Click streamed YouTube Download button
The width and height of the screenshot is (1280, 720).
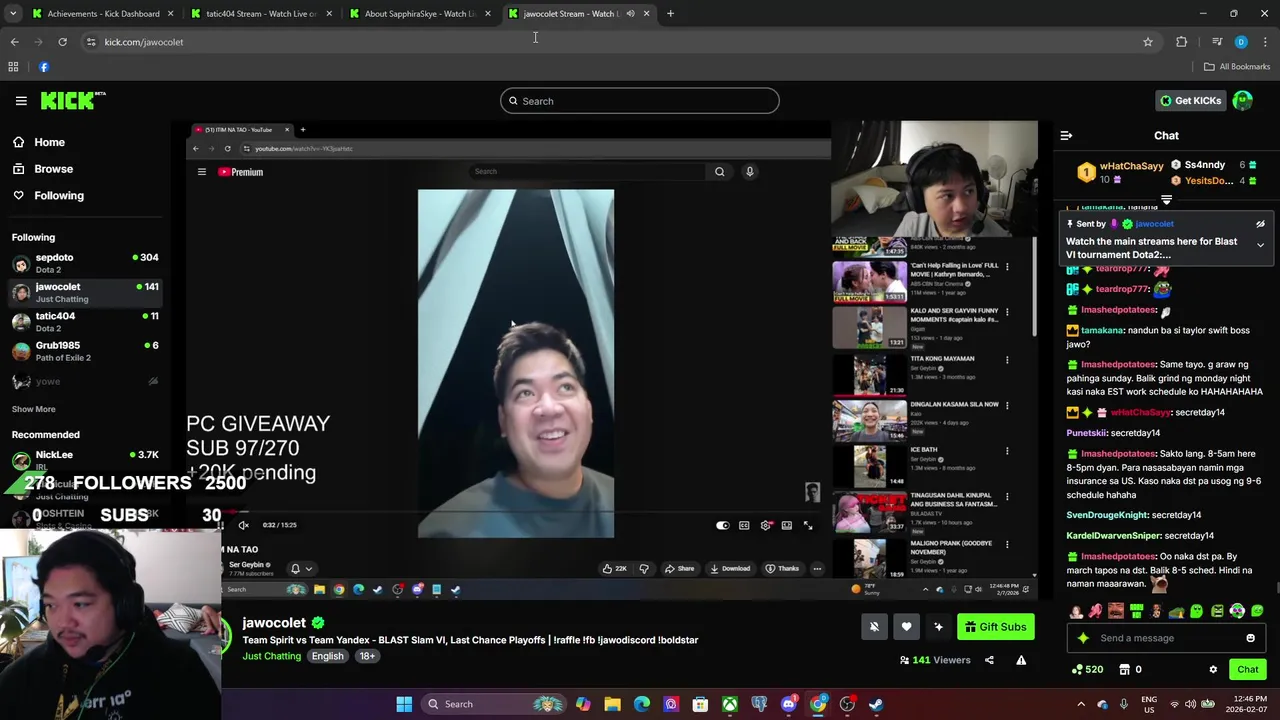click(x=729, y=569)
